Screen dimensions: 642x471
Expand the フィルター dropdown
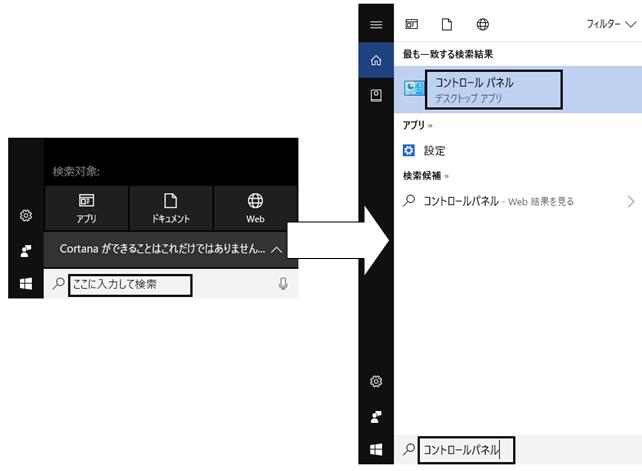pos(611,24)
